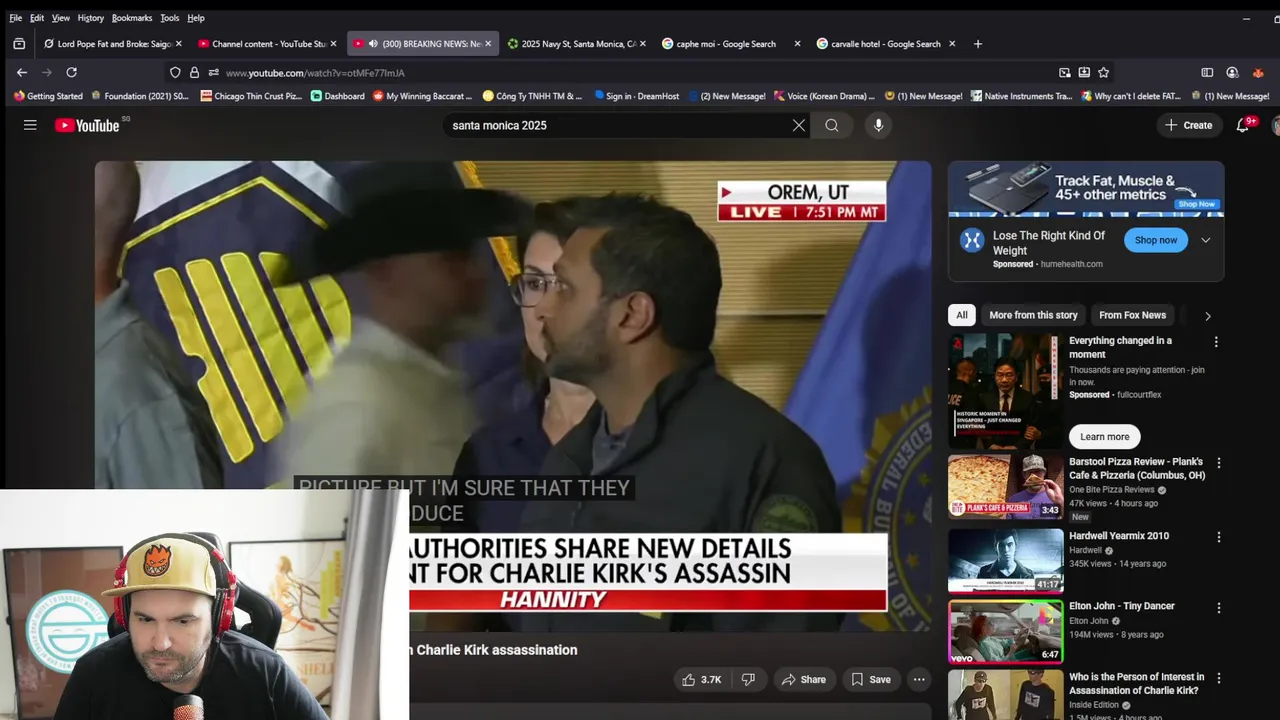Open Firefox tab overview button
The image size is (1280, 720).
(19, 43)
